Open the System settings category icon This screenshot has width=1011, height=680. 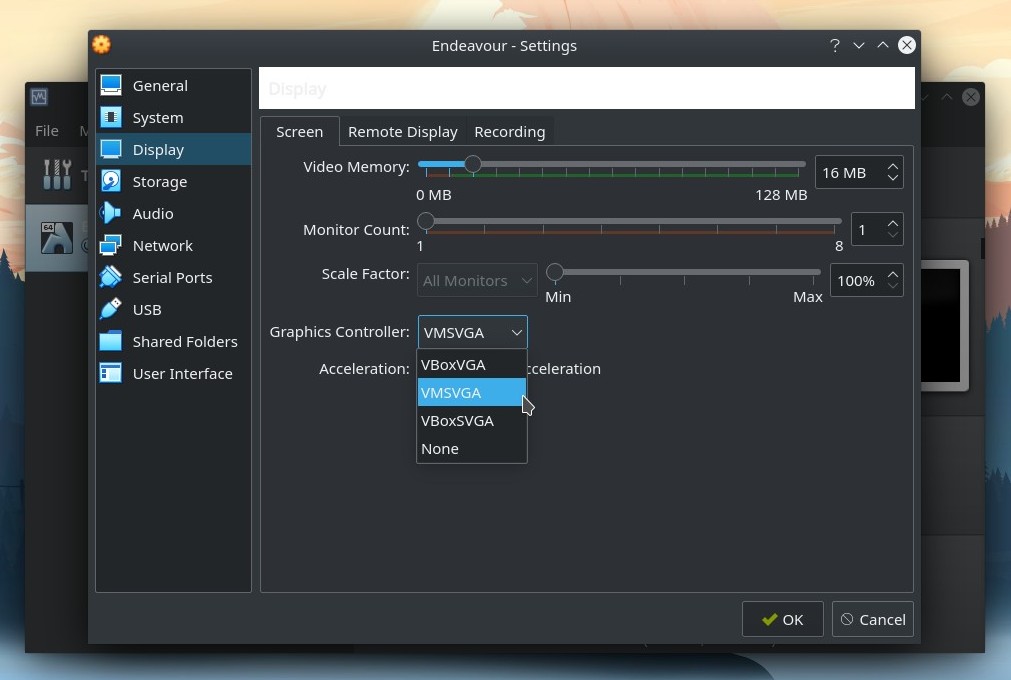tap(111, 117)
